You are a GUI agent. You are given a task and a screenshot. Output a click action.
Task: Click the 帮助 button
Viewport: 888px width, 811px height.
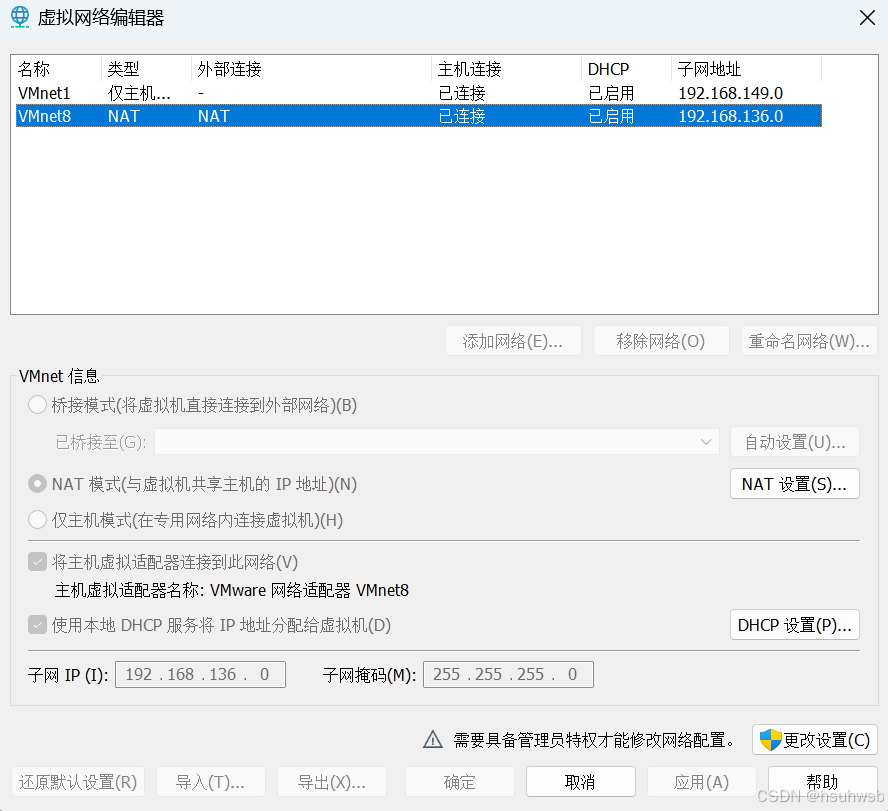[x=822, y=782]
